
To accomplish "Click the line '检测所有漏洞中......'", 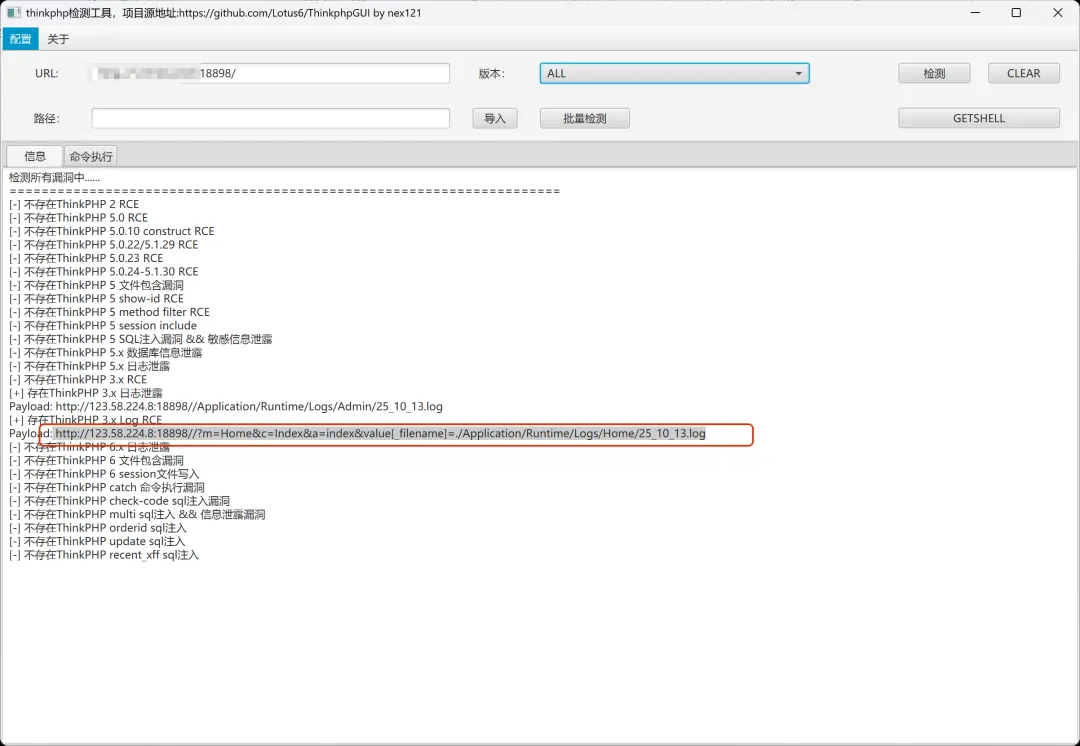I will coord(54,177).
